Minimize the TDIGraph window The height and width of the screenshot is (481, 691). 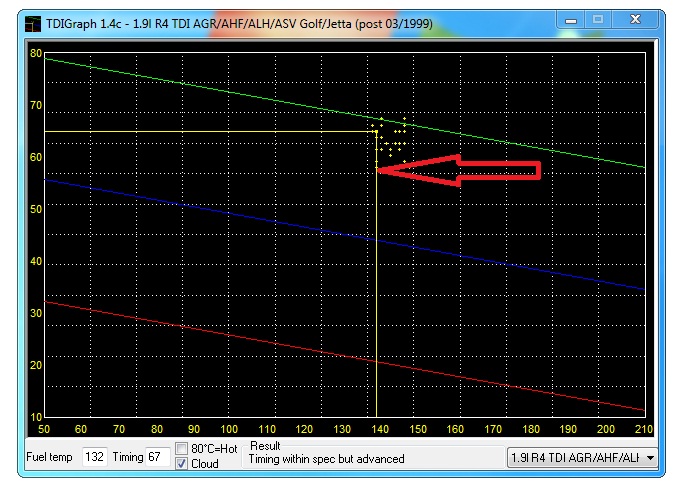tap(575, 18)
